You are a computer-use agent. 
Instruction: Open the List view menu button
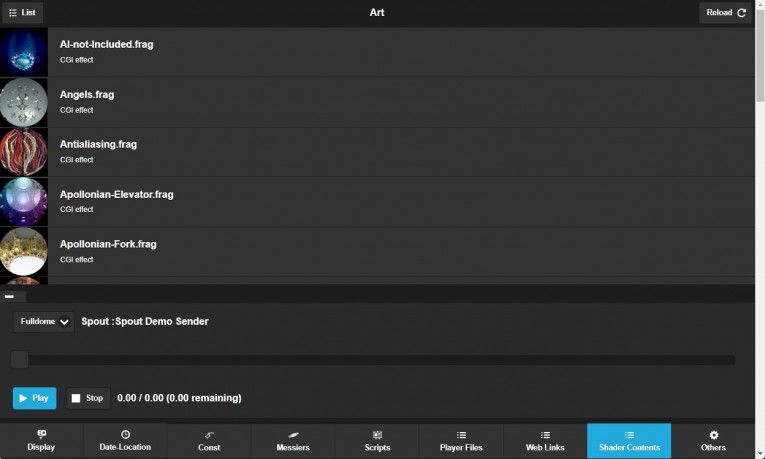click(x=22, y=13)
